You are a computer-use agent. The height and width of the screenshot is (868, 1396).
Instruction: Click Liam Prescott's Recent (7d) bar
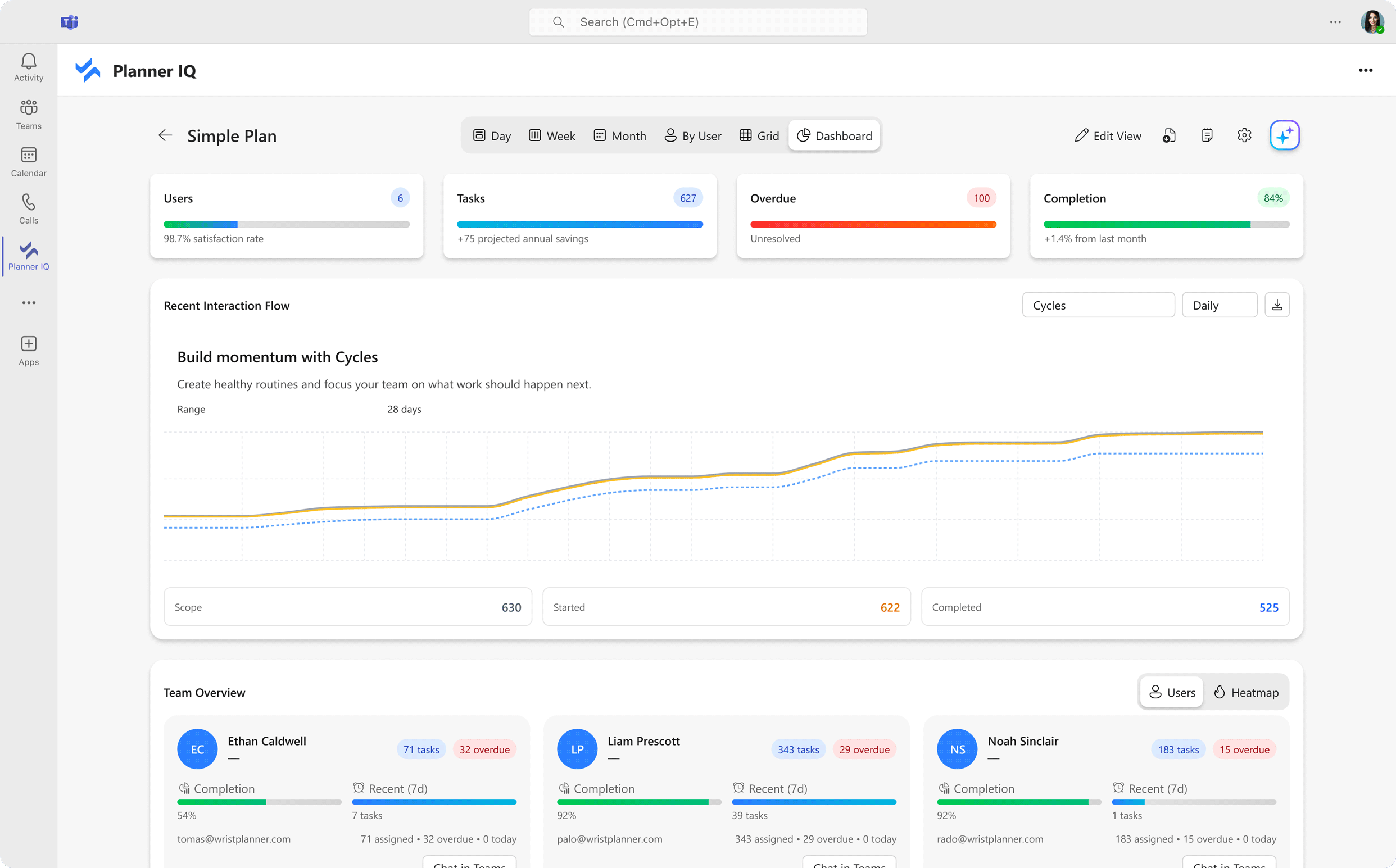coord(814,802)
